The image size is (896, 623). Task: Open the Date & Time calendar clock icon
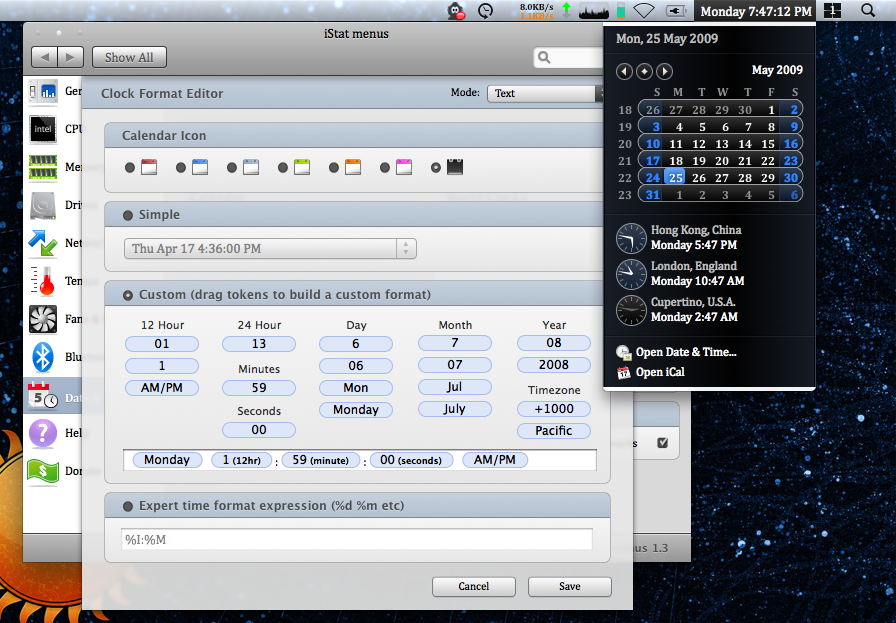click(43, 395)
